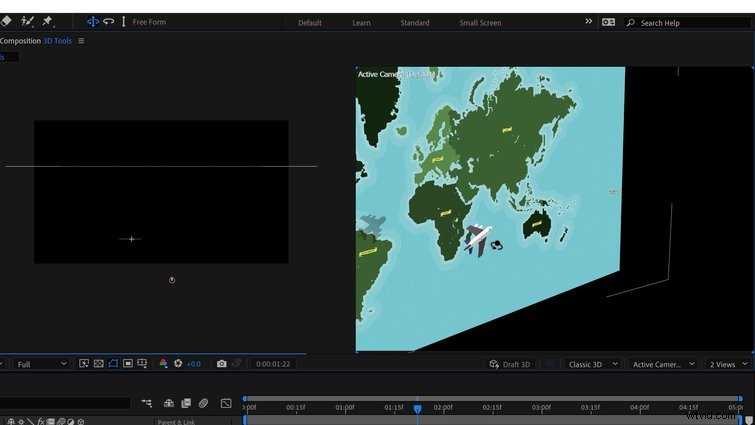Toggle the transparency grid
The width and height of the screenshot is (755, 425).
99,363
